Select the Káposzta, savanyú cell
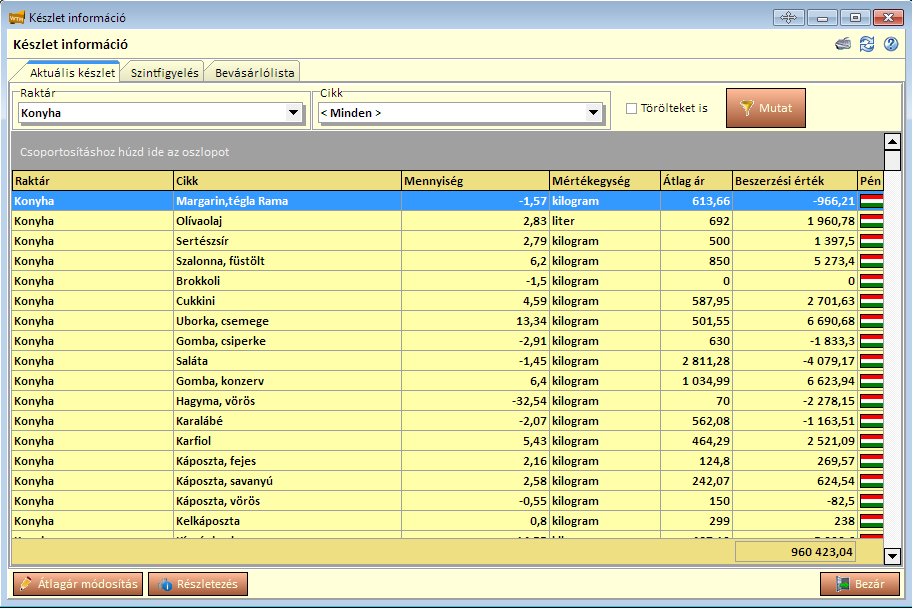This screenshot has width=912, height=608. pos(287,481)
